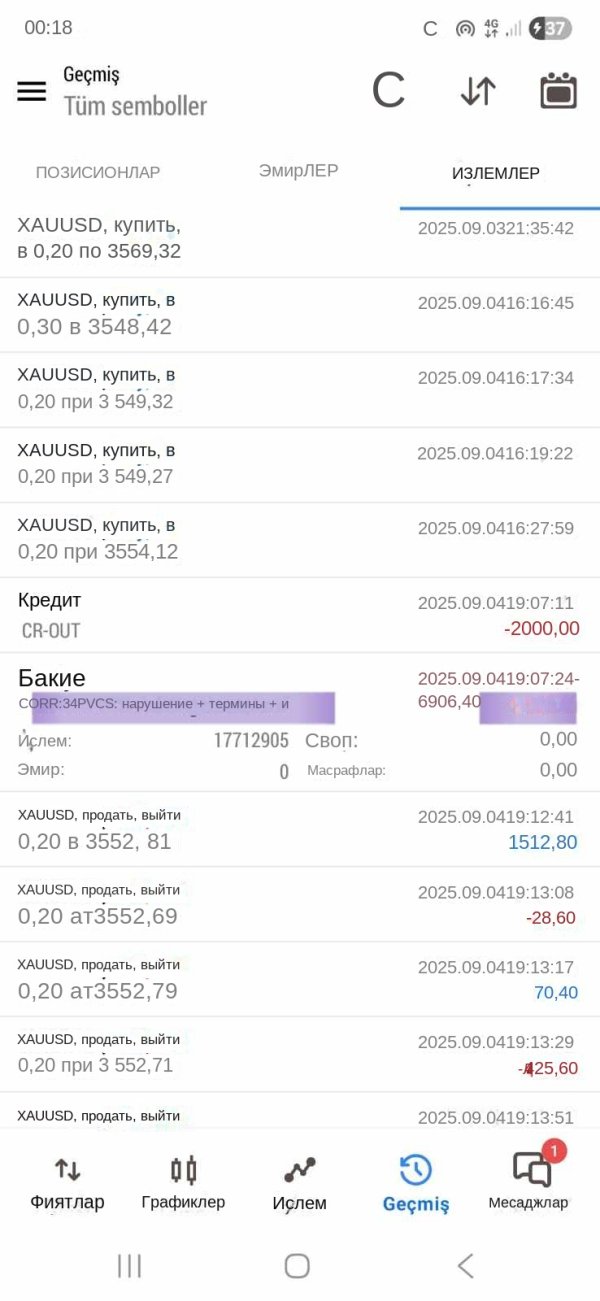Open Фиятлар quotes tab
Image resolution: width=600 pixels, height=1301 pixels.
tap(67, 1183)
